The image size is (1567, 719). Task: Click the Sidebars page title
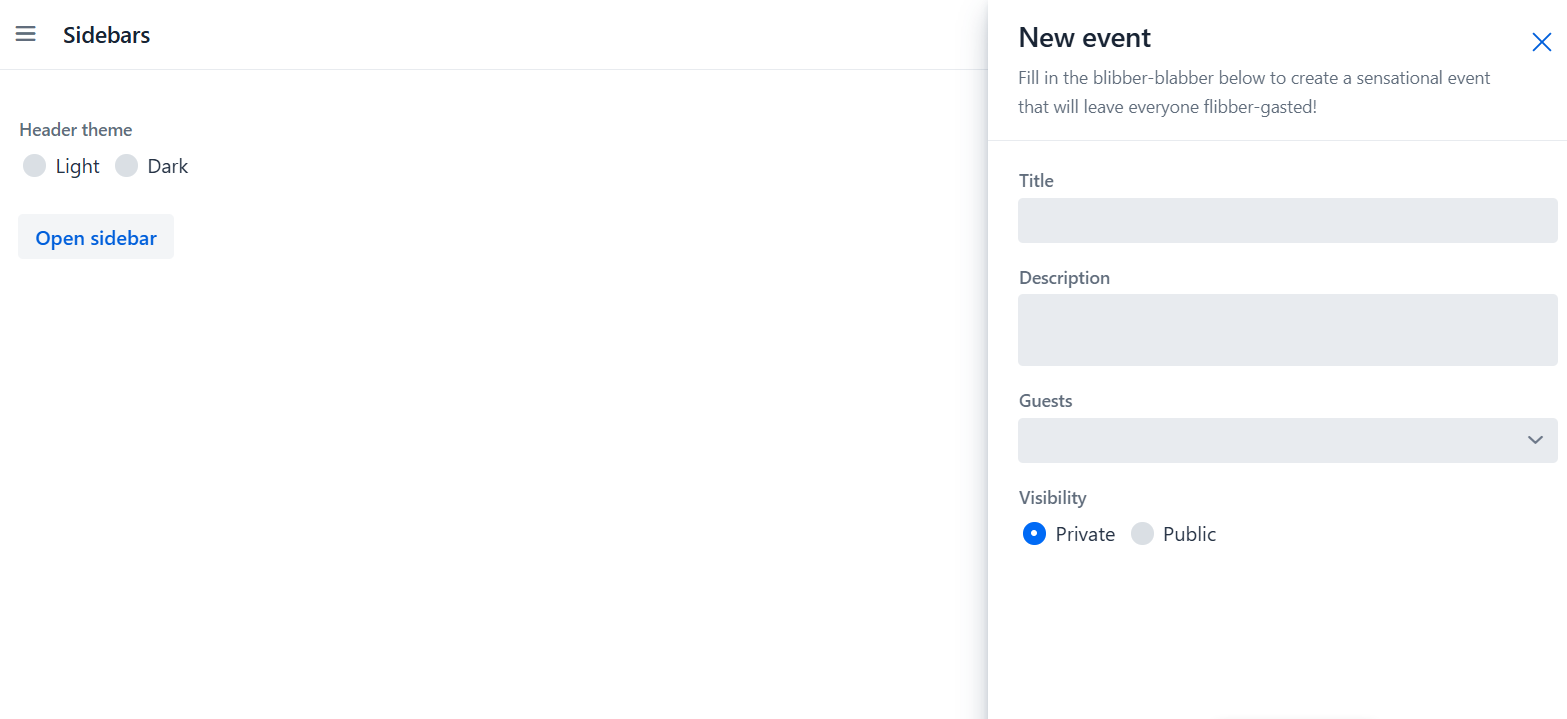click(106, 35)
